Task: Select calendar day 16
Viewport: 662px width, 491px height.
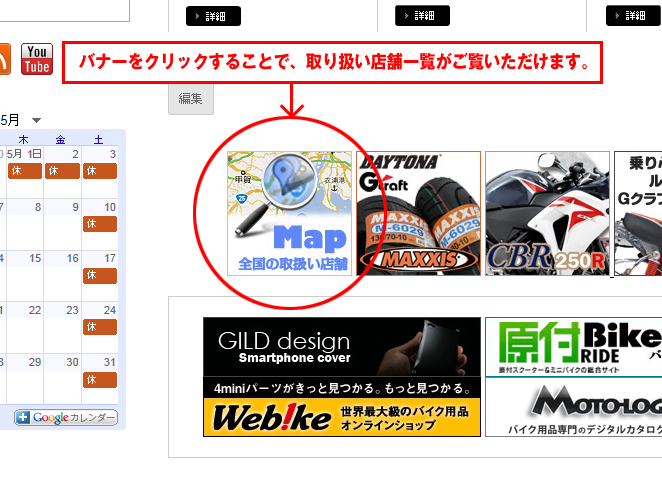Action: coord(73,258)
